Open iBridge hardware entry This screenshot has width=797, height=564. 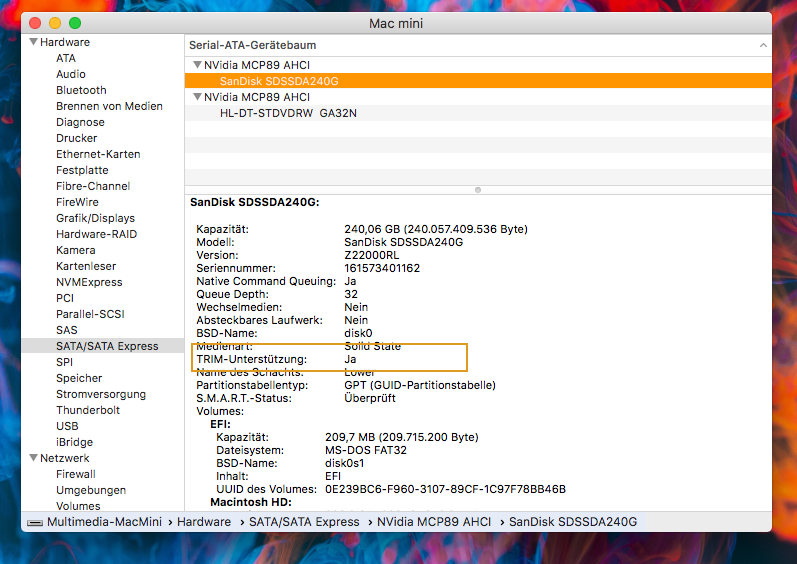click(x=74, y=442)
